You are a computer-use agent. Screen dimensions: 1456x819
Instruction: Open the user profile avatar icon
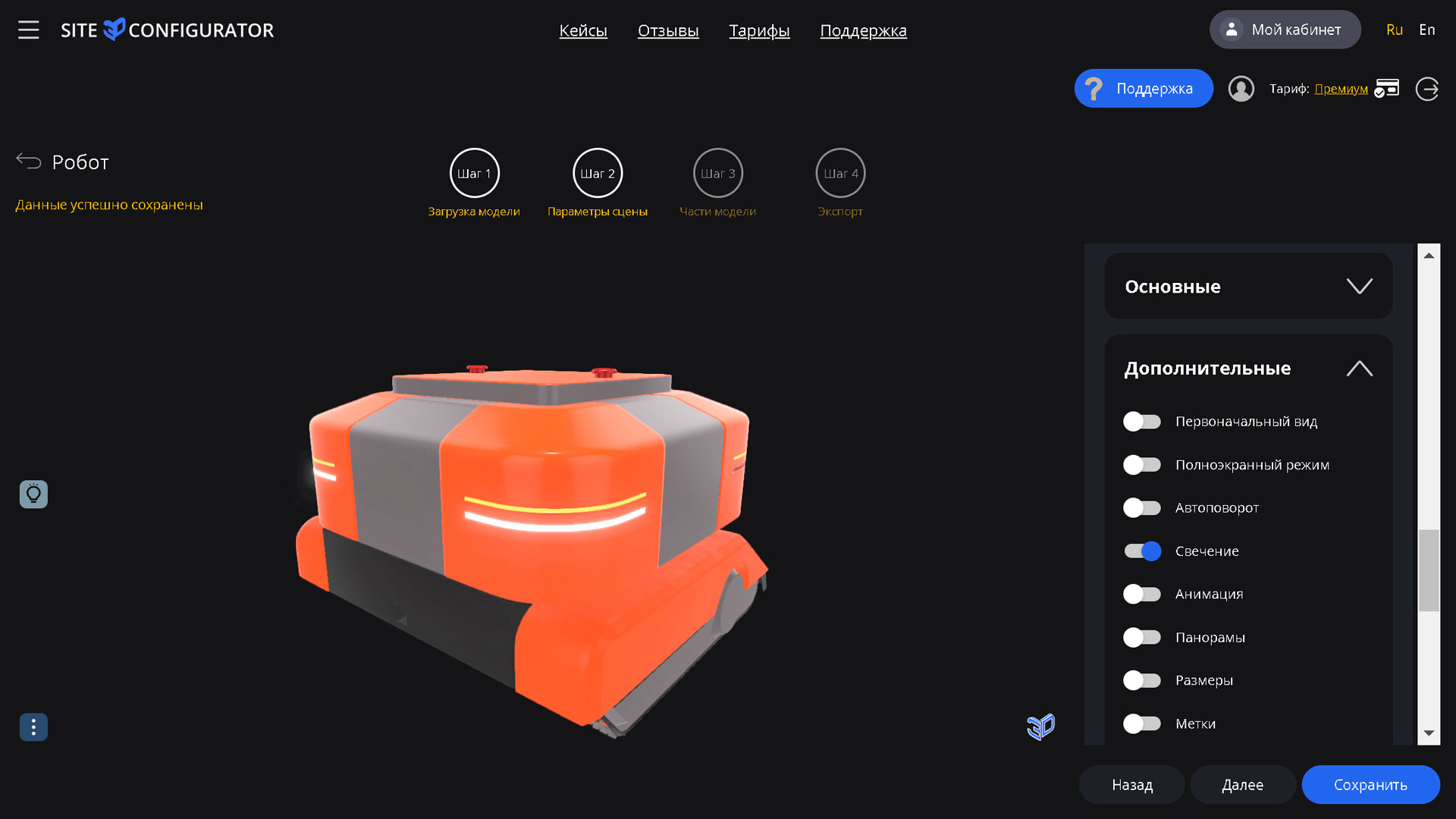1241,89
